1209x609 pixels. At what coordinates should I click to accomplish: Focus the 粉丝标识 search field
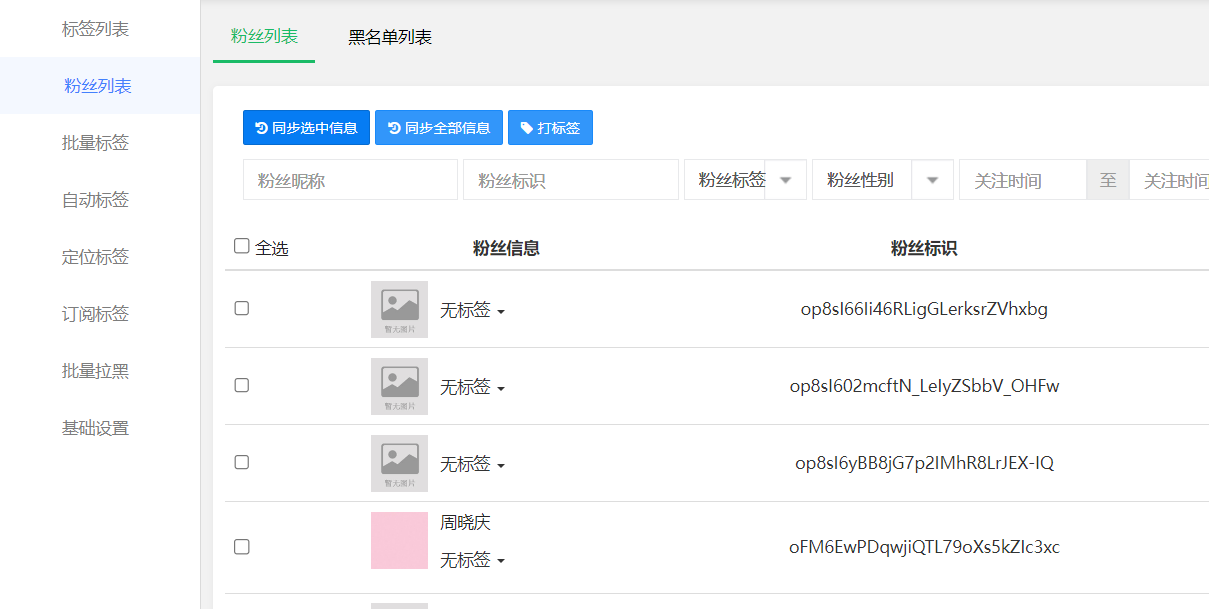tap(571, 180)
